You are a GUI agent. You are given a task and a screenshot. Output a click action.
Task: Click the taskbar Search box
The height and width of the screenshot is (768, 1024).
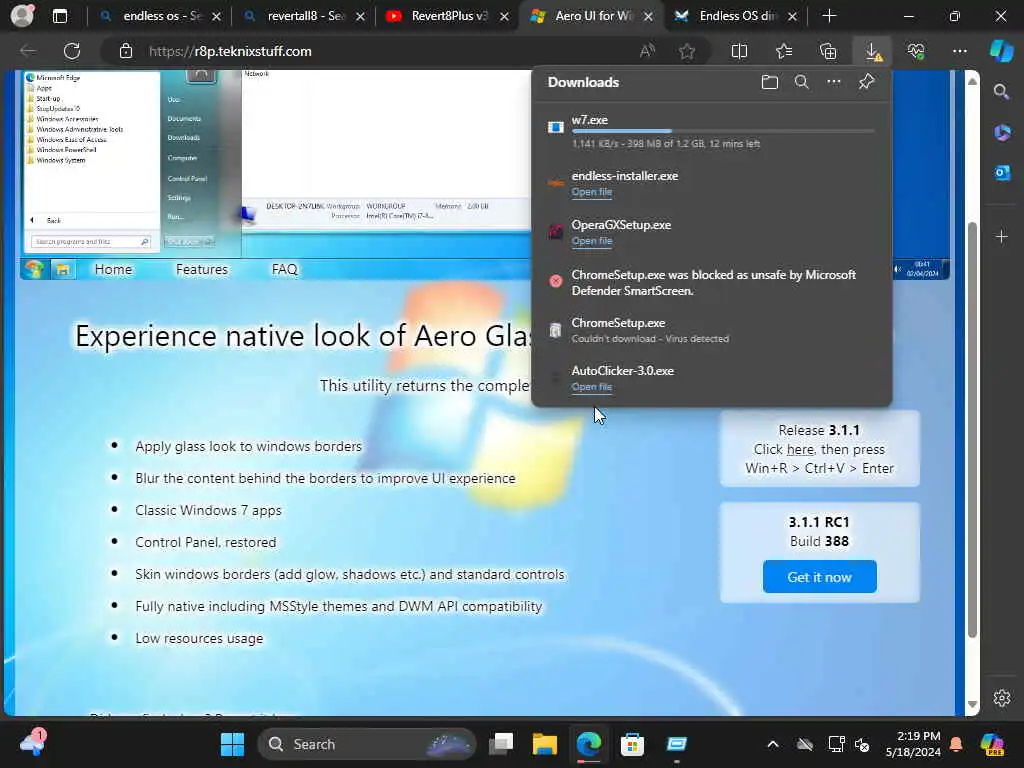tap(367, 744)
